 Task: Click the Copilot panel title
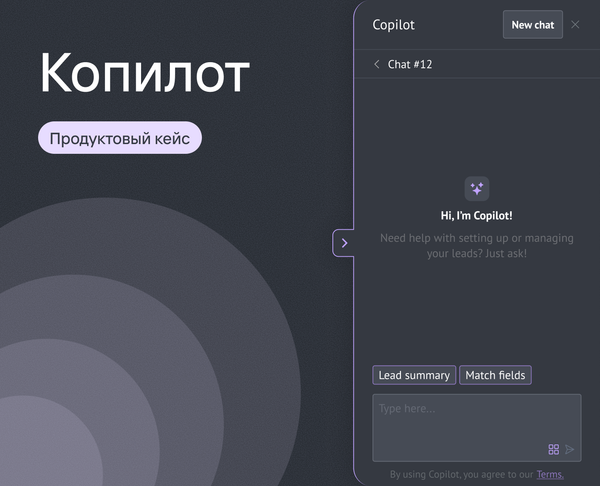pos(393,25)
